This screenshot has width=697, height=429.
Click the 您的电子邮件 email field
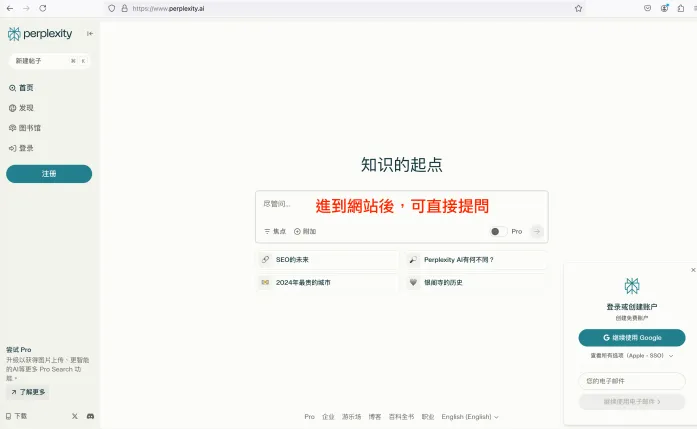coord(631,381)
